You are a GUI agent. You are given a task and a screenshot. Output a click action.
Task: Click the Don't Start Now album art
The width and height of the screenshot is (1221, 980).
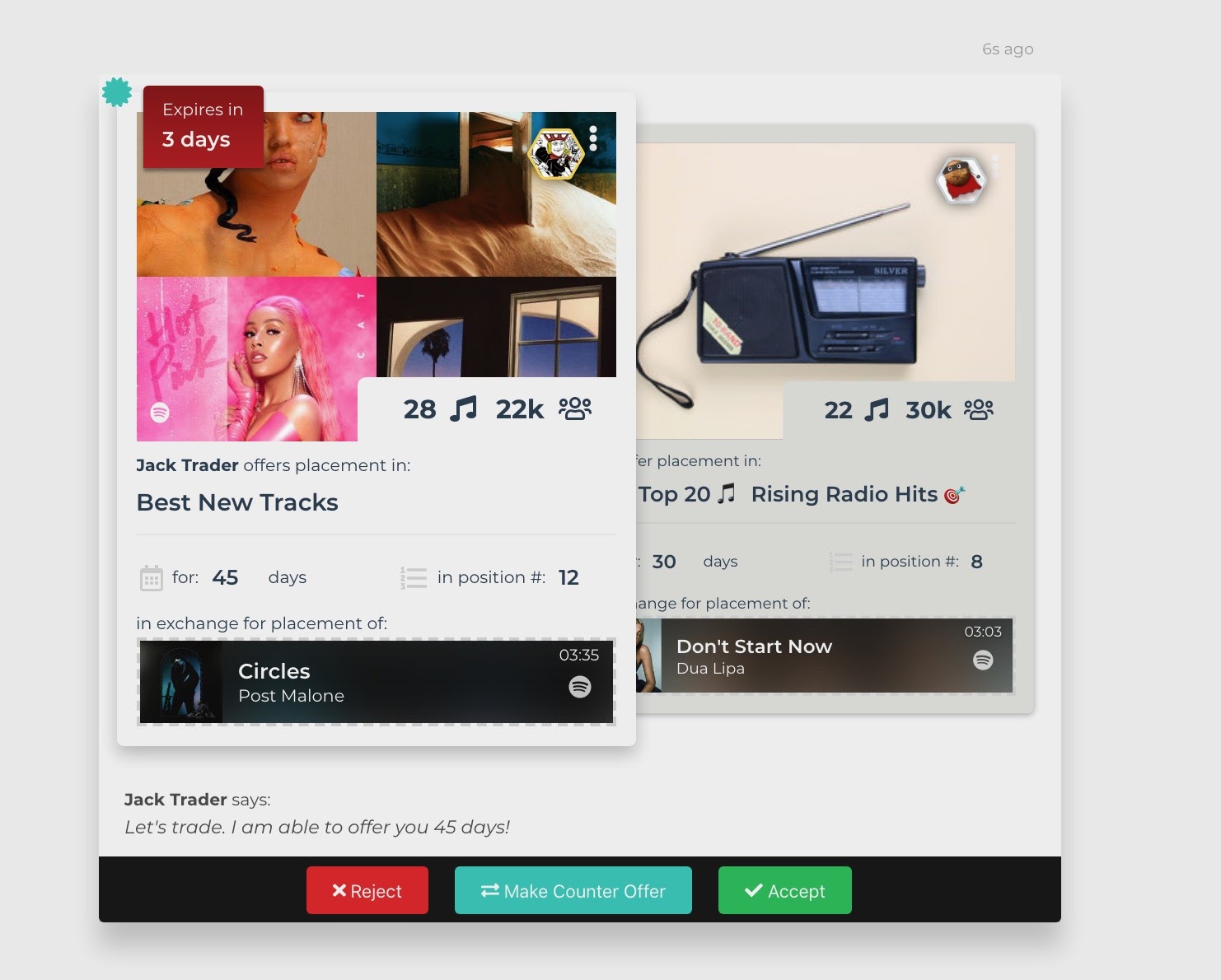click(x=648, y=656)
